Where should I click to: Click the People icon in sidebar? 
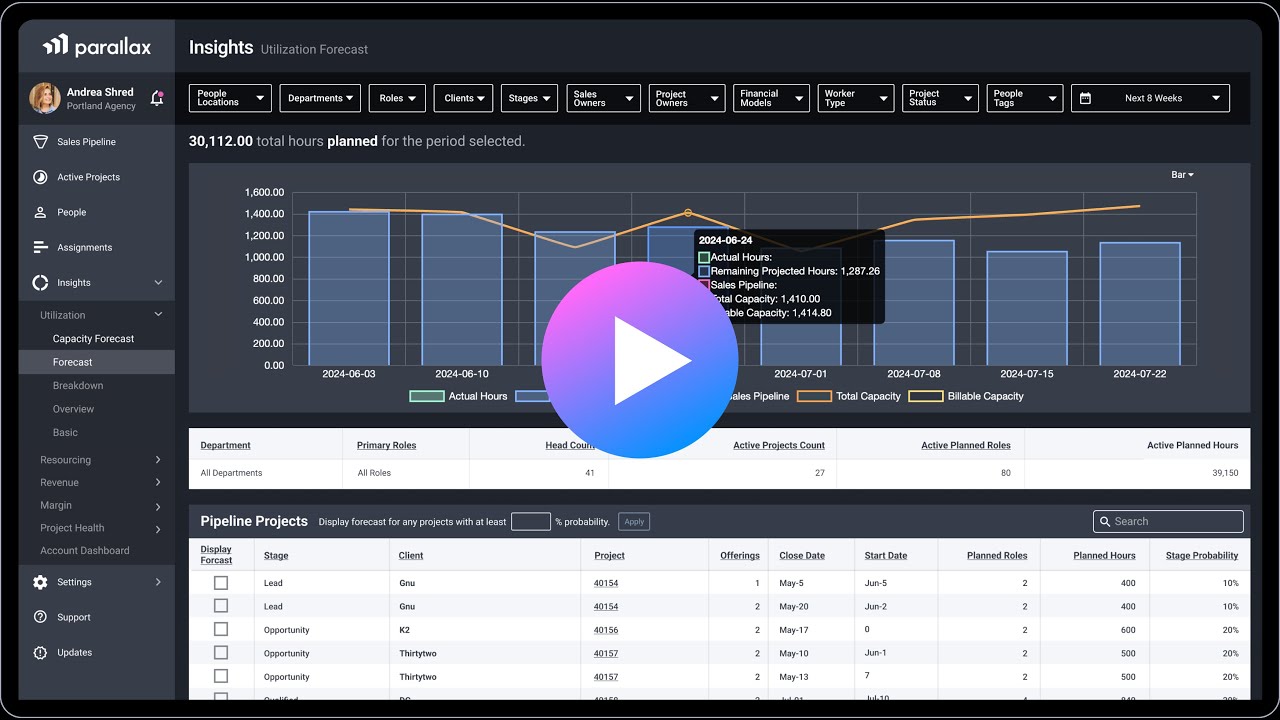(40, 212)
